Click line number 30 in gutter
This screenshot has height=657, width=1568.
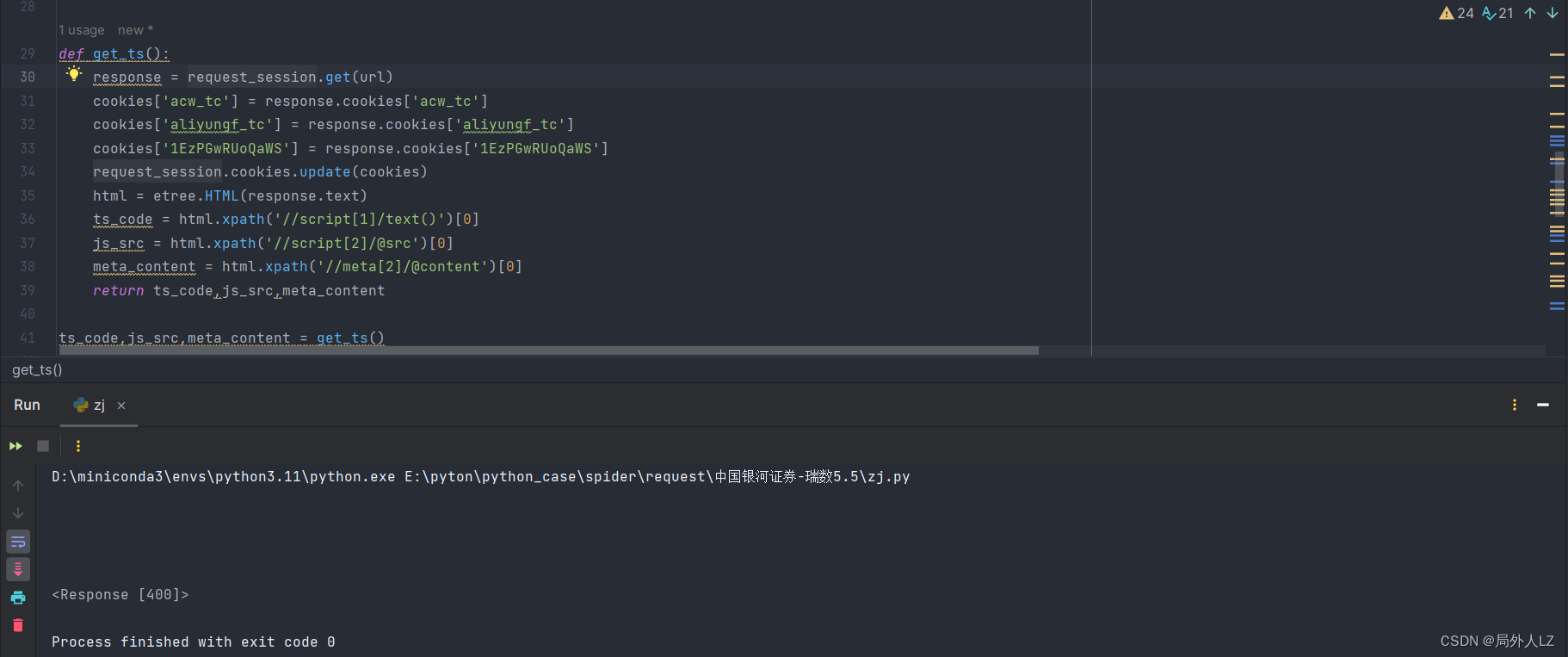click(28, 77)
